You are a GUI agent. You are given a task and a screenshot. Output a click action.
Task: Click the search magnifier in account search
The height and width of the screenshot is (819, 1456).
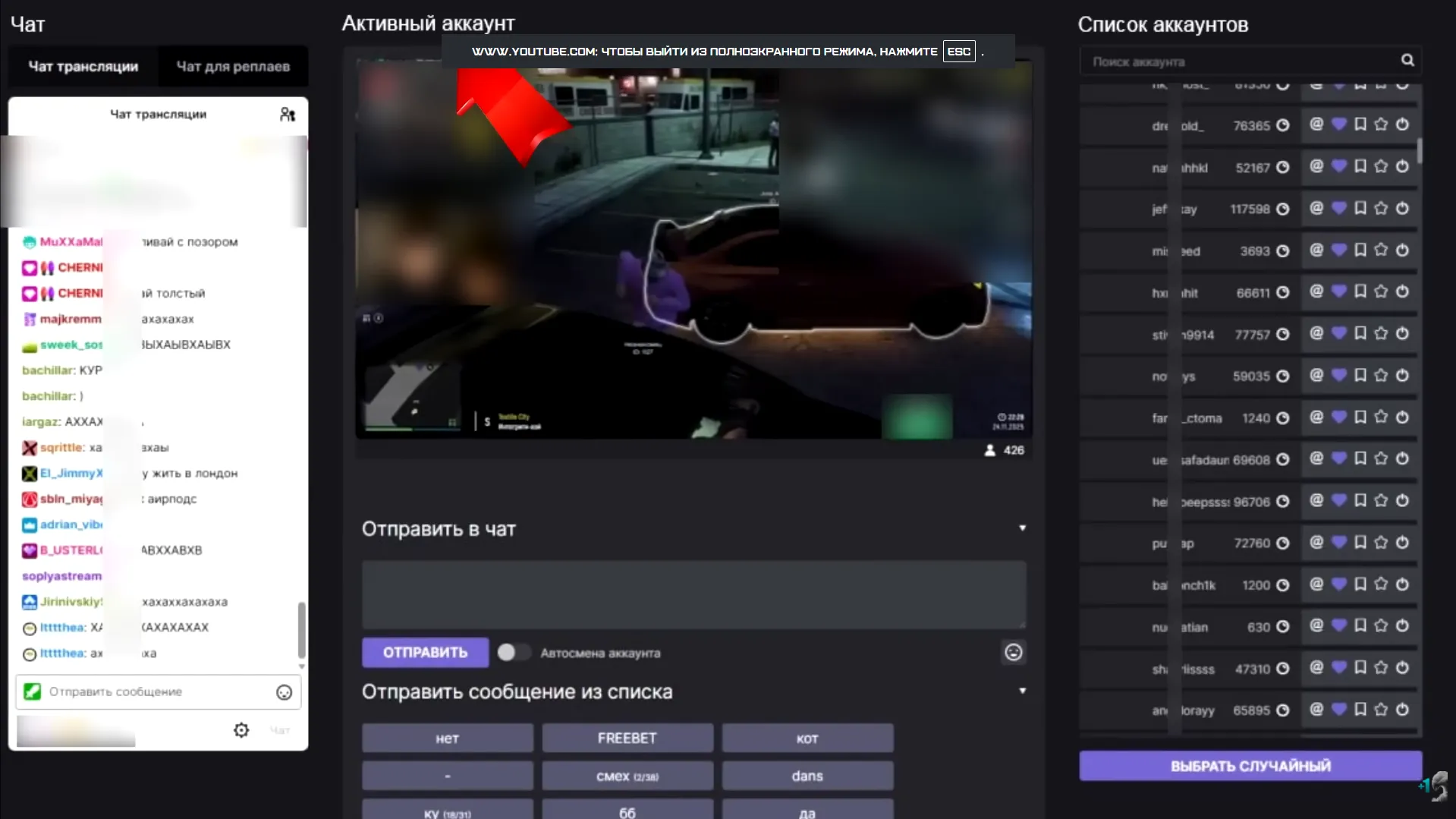[x=1407, y=61]
